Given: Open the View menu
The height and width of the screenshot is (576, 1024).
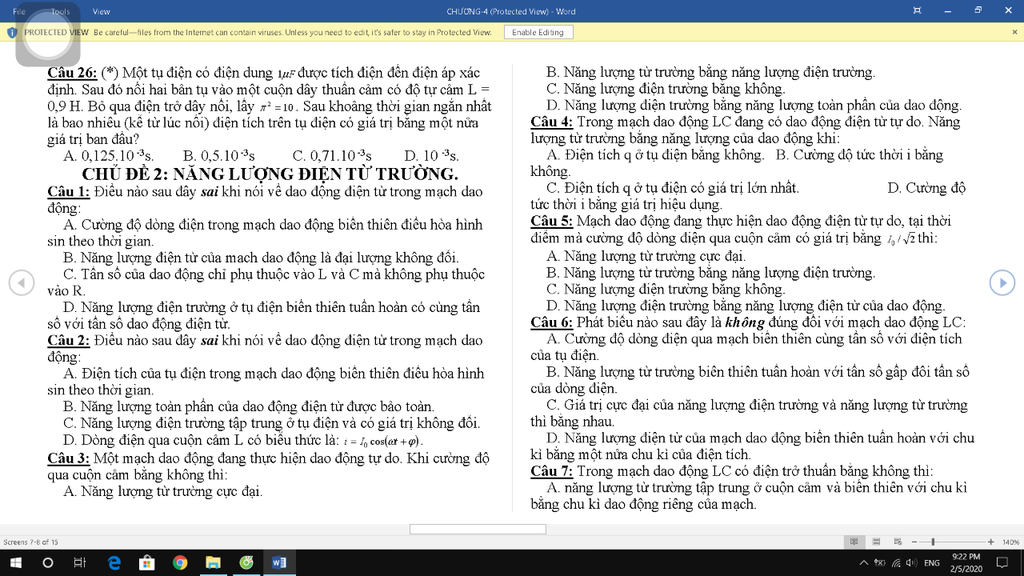Looking at the screenshot, I should click(x=101, y=11).
